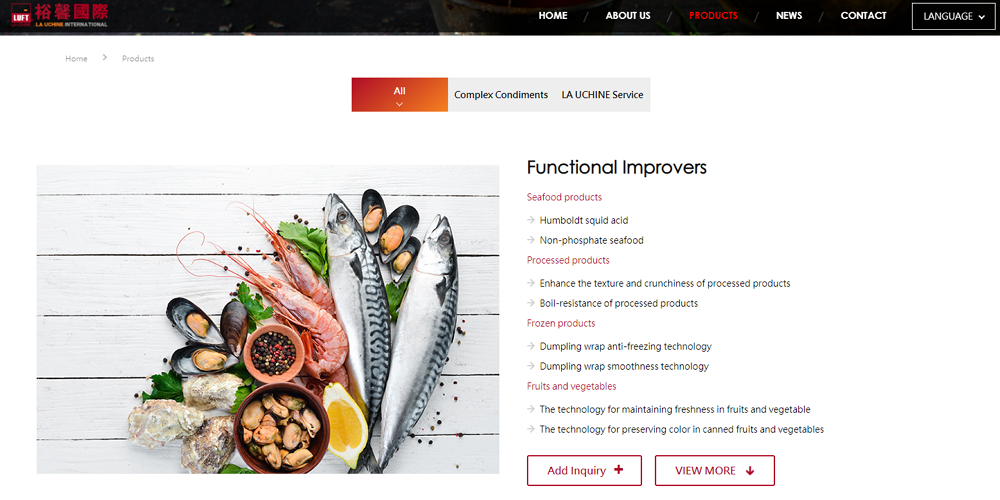
Task: Click the arrow beside Boil-resistance of processed products
Action: (x=531, y=303)
